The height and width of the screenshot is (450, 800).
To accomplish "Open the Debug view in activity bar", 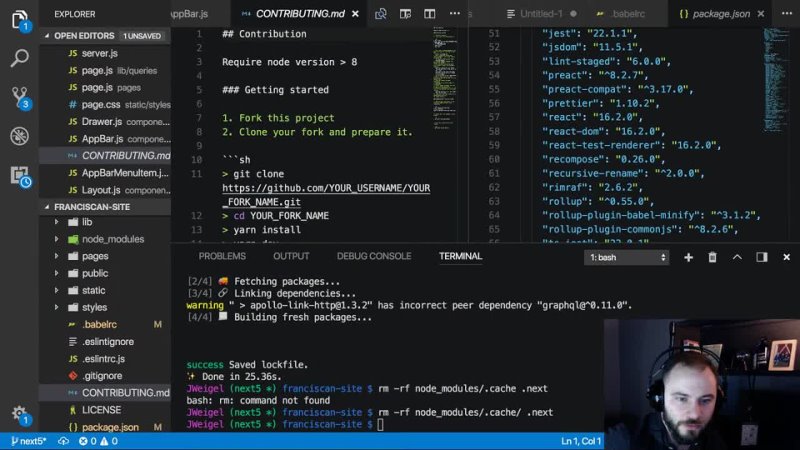I will coord(19,136).
